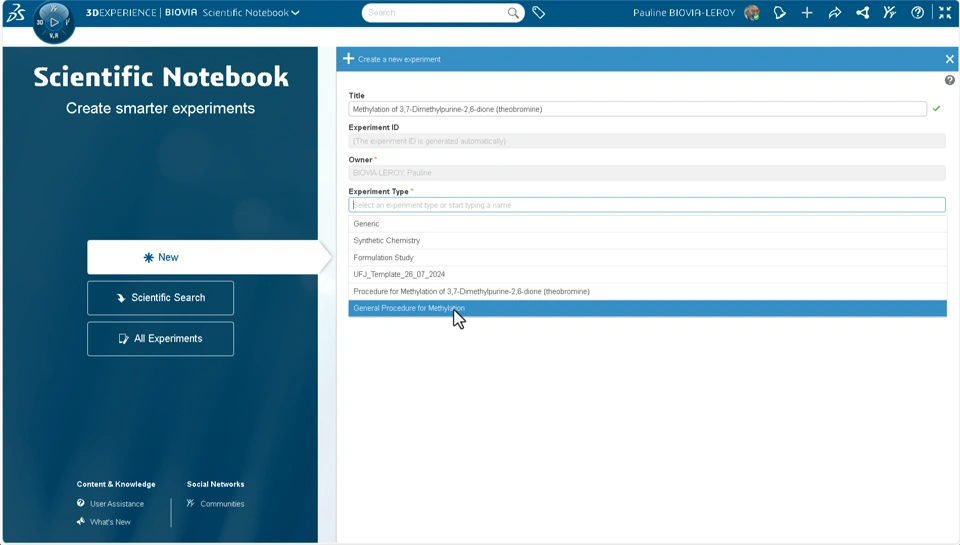The image size is (960, 545).
Task: Open All Experiments
Action: tap(160, 339)
